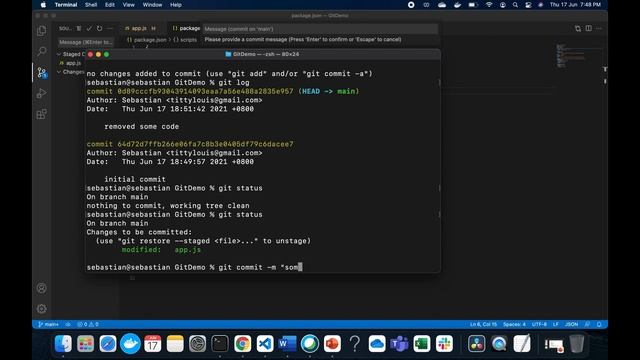The width and height of the screenshot is (640, 360).
Task: Click Ln 6, Col 15 in status bar
Action: (x=483, y=324)
